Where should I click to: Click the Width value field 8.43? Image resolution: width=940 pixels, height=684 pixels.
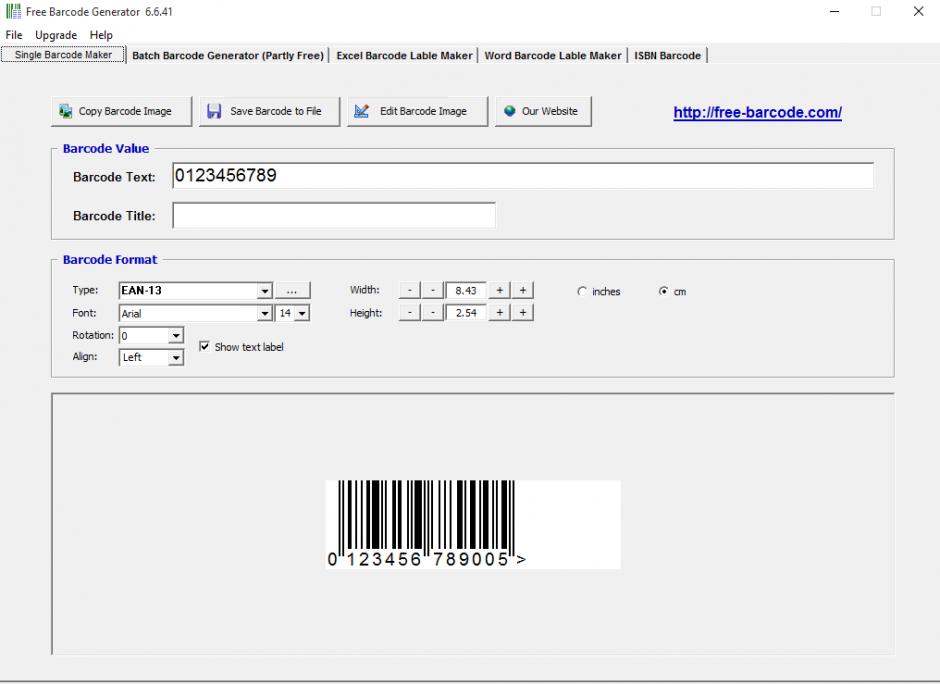coord(466,291)
